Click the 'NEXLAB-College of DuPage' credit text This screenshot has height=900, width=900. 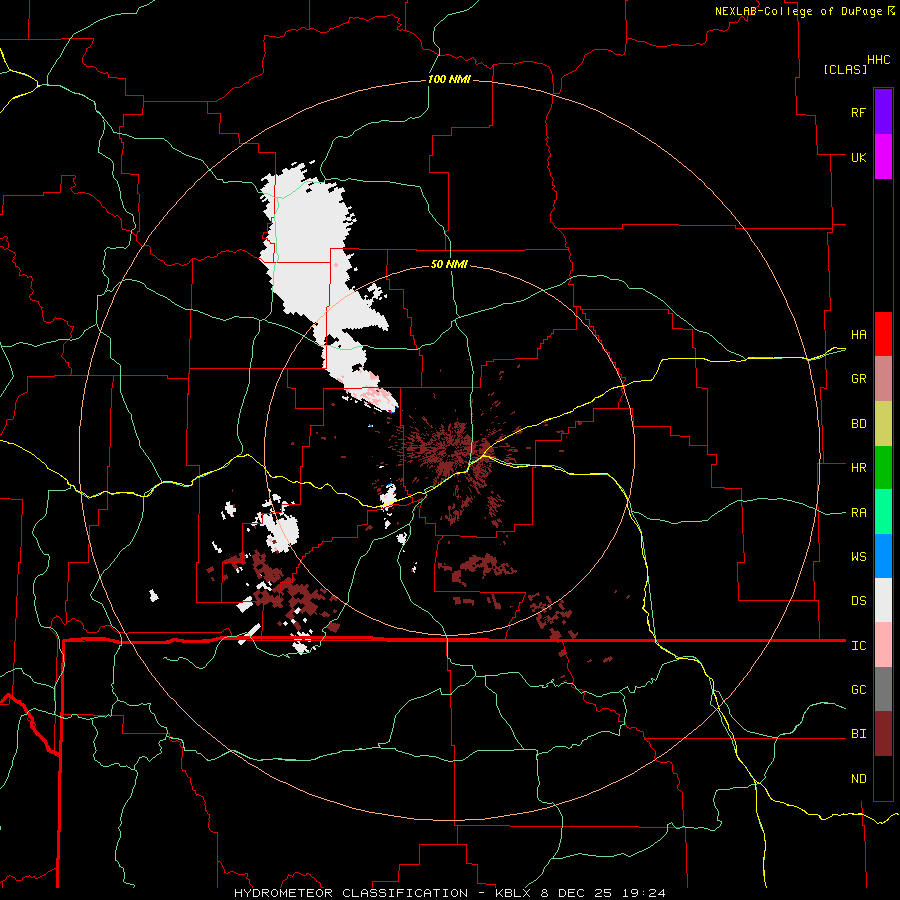click(x=799, y=11)
